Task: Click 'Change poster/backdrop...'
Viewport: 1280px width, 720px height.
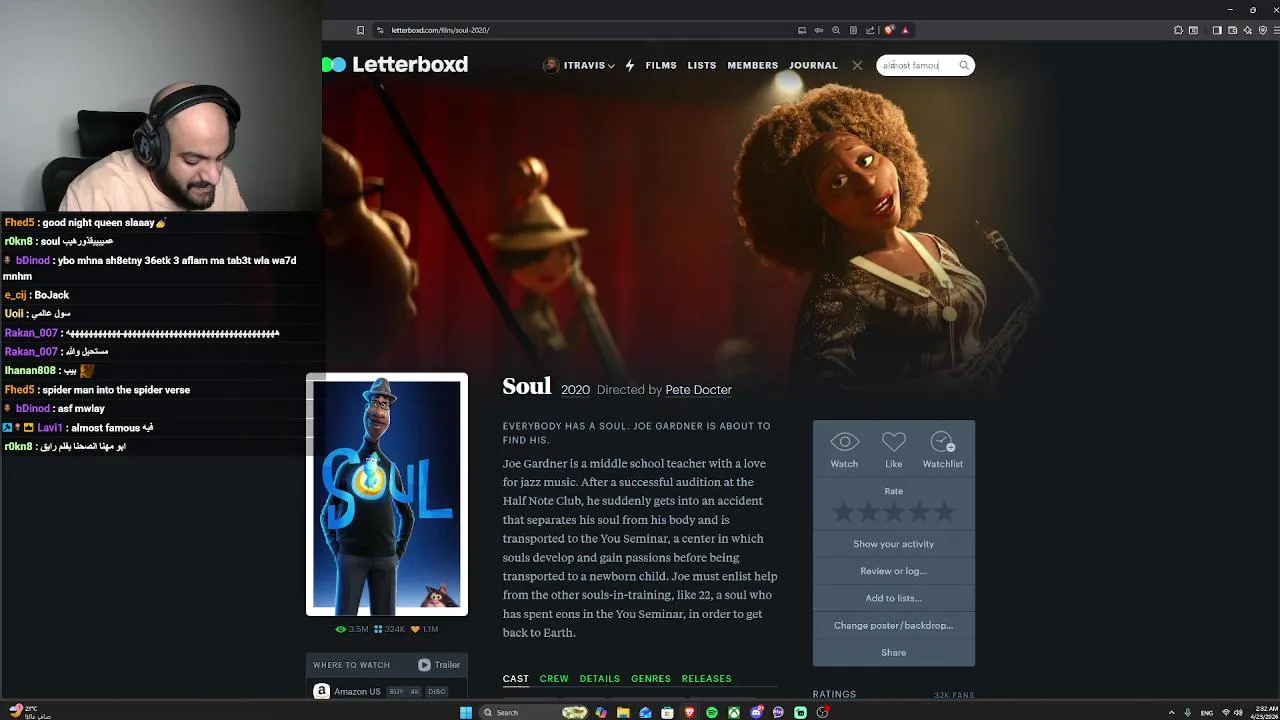Action: point(893,625)
